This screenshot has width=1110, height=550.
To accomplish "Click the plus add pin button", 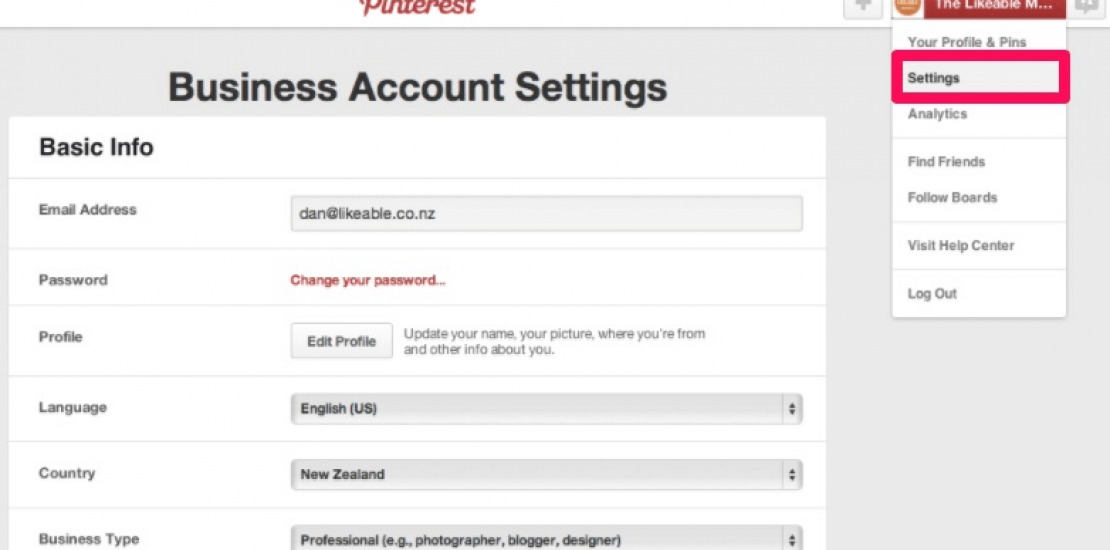I will point(863,6).
